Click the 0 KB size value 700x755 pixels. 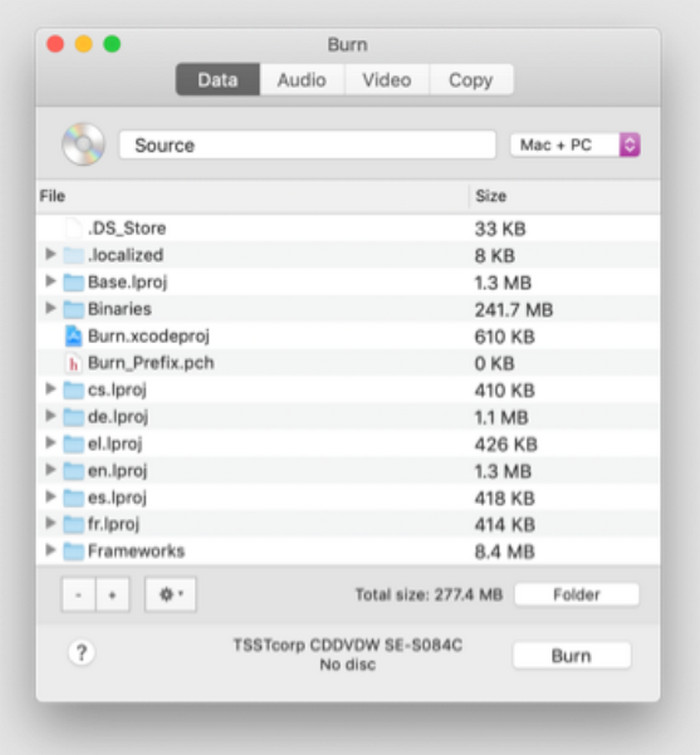pos(494,364)
